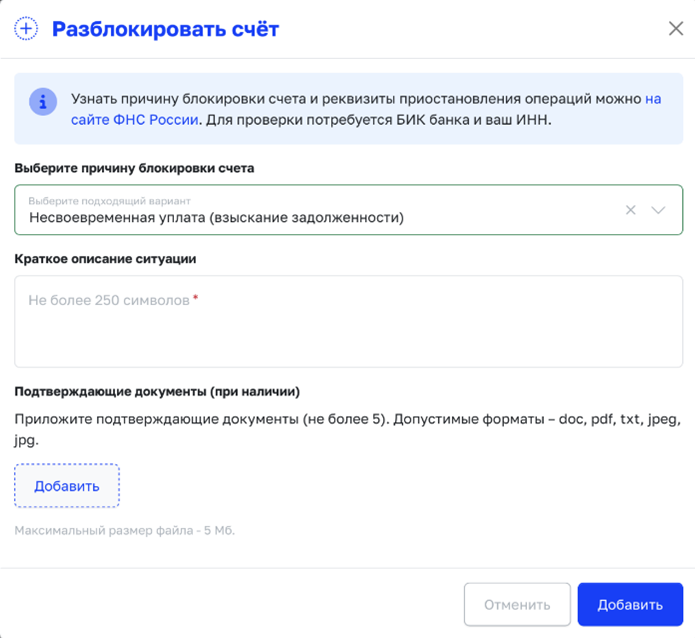Close the Разблокировать счёт dialog
695x638 pixels.
click(x=675, y=28)
